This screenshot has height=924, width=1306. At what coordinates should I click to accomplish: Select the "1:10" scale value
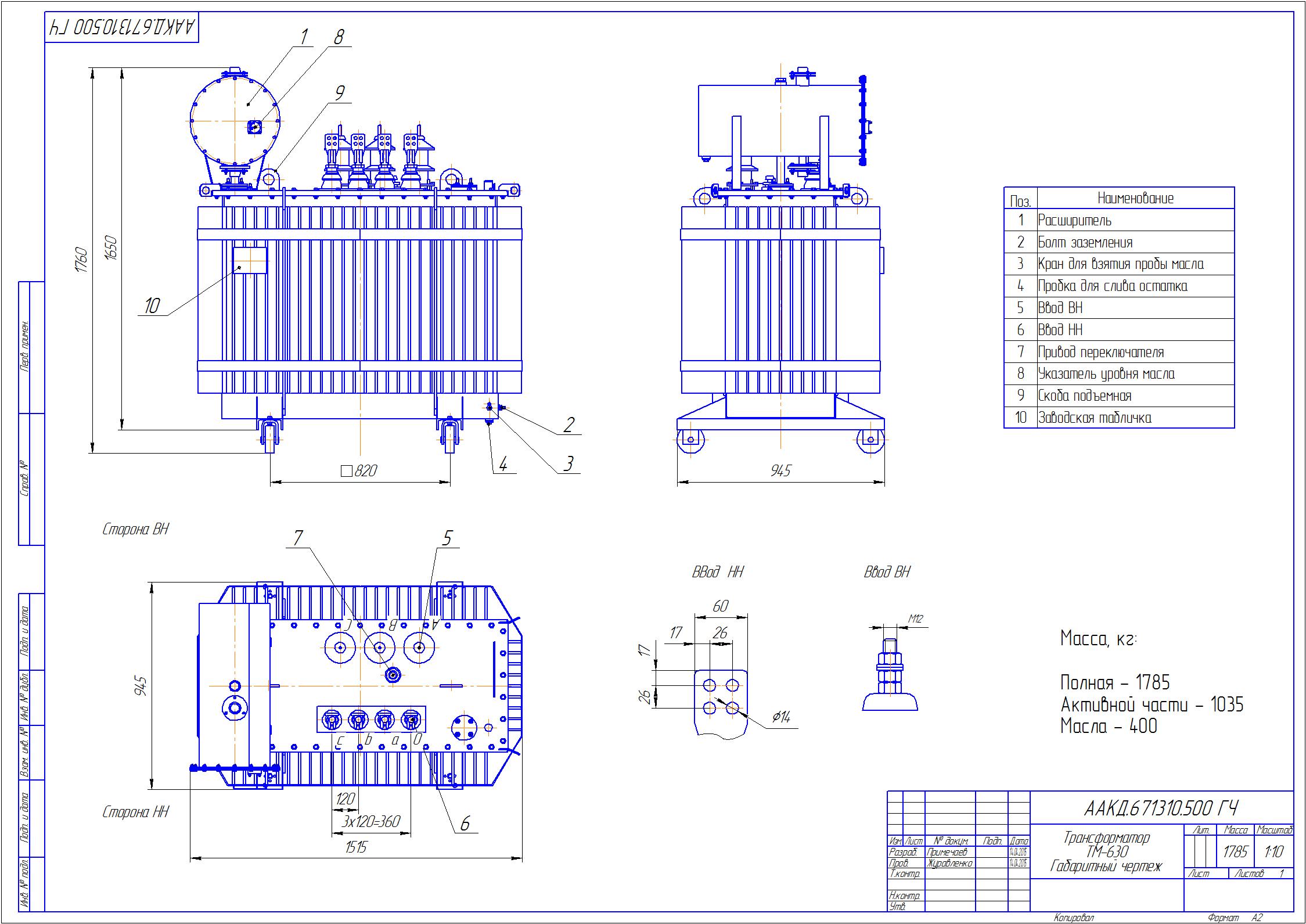[x=1275, y=851]
